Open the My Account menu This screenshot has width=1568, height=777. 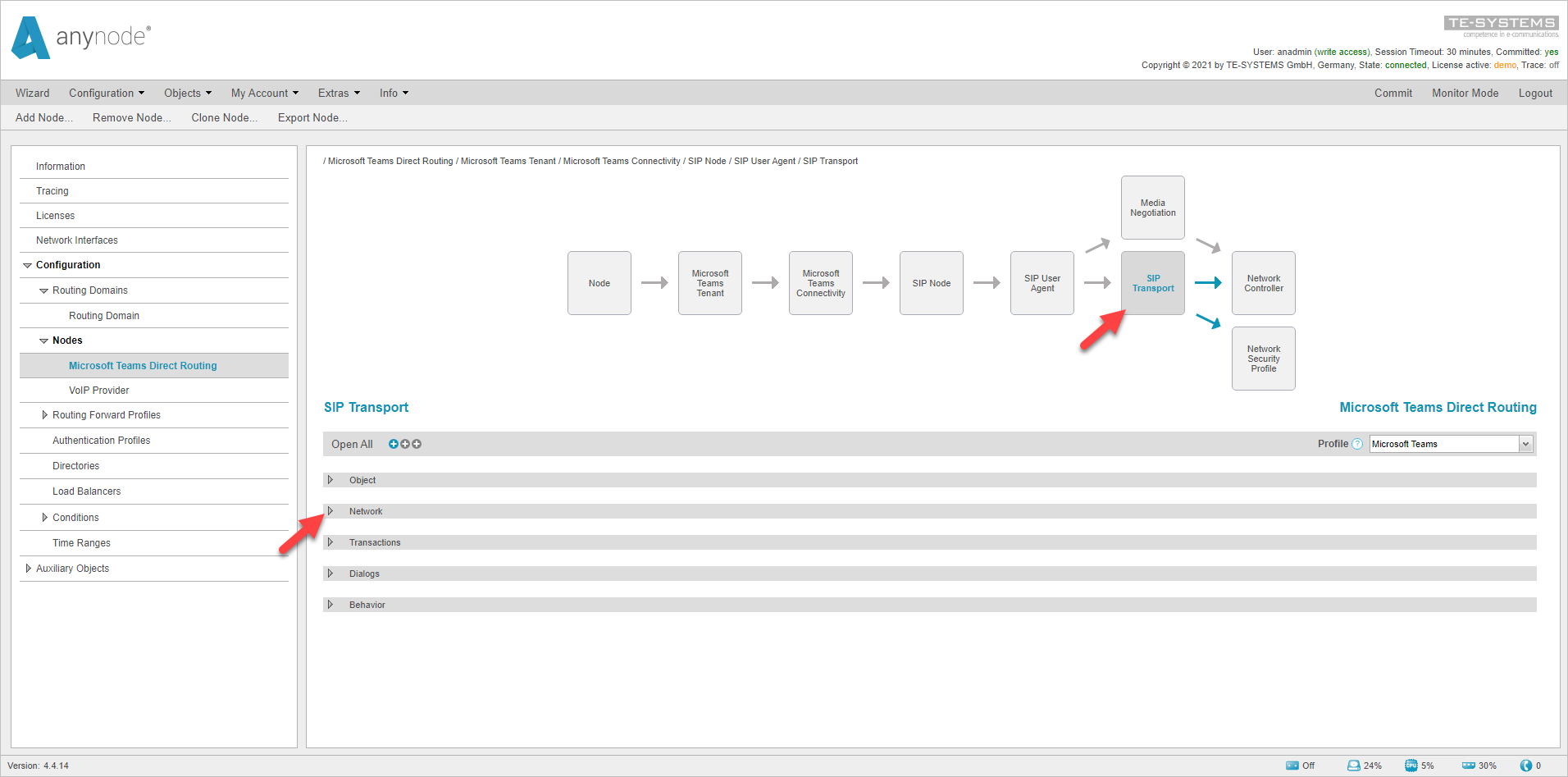point(265,93)
